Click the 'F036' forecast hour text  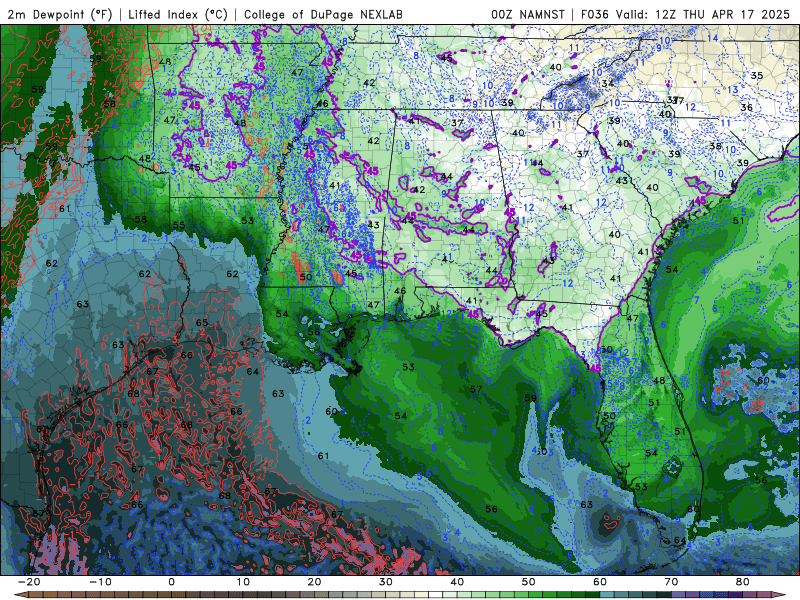[595, 14]
